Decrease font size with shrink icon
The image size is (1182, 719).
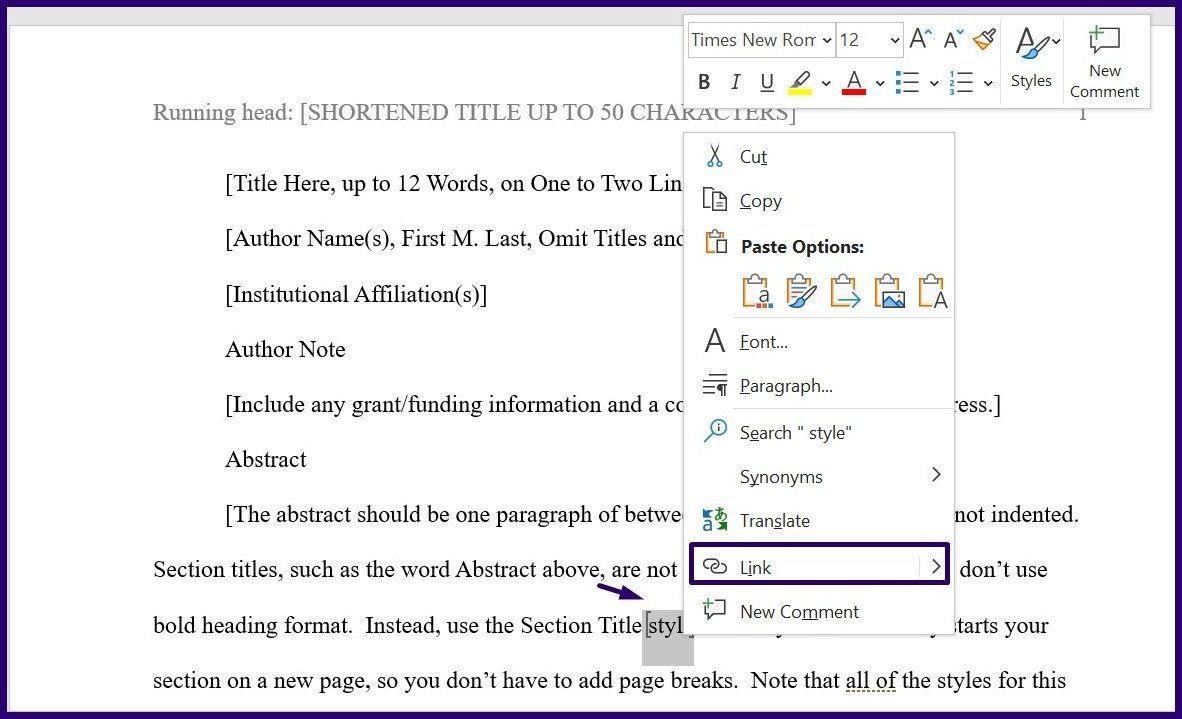[x=954, y=38]
